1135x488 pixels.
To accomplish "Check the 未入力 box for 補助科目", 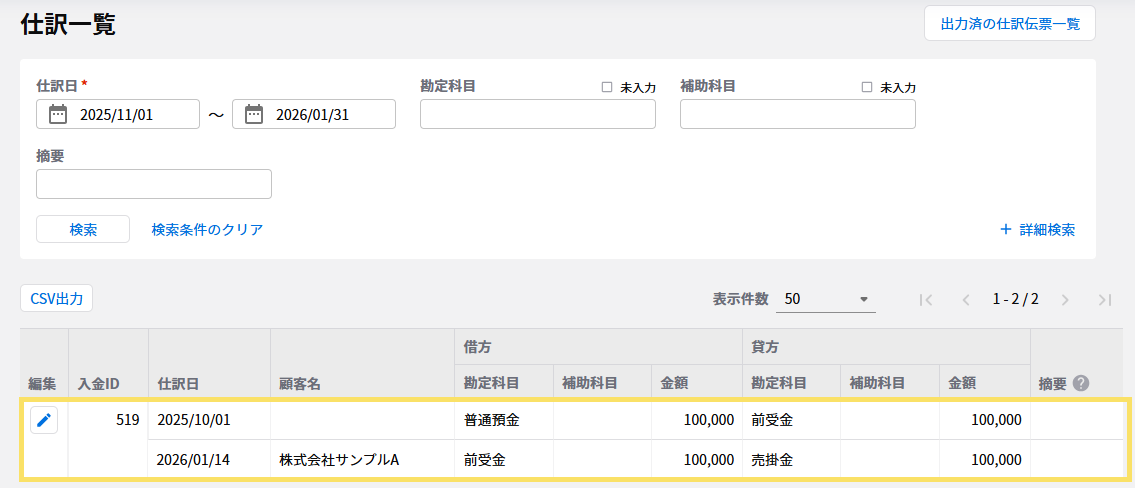I will (x=867, y=87).
